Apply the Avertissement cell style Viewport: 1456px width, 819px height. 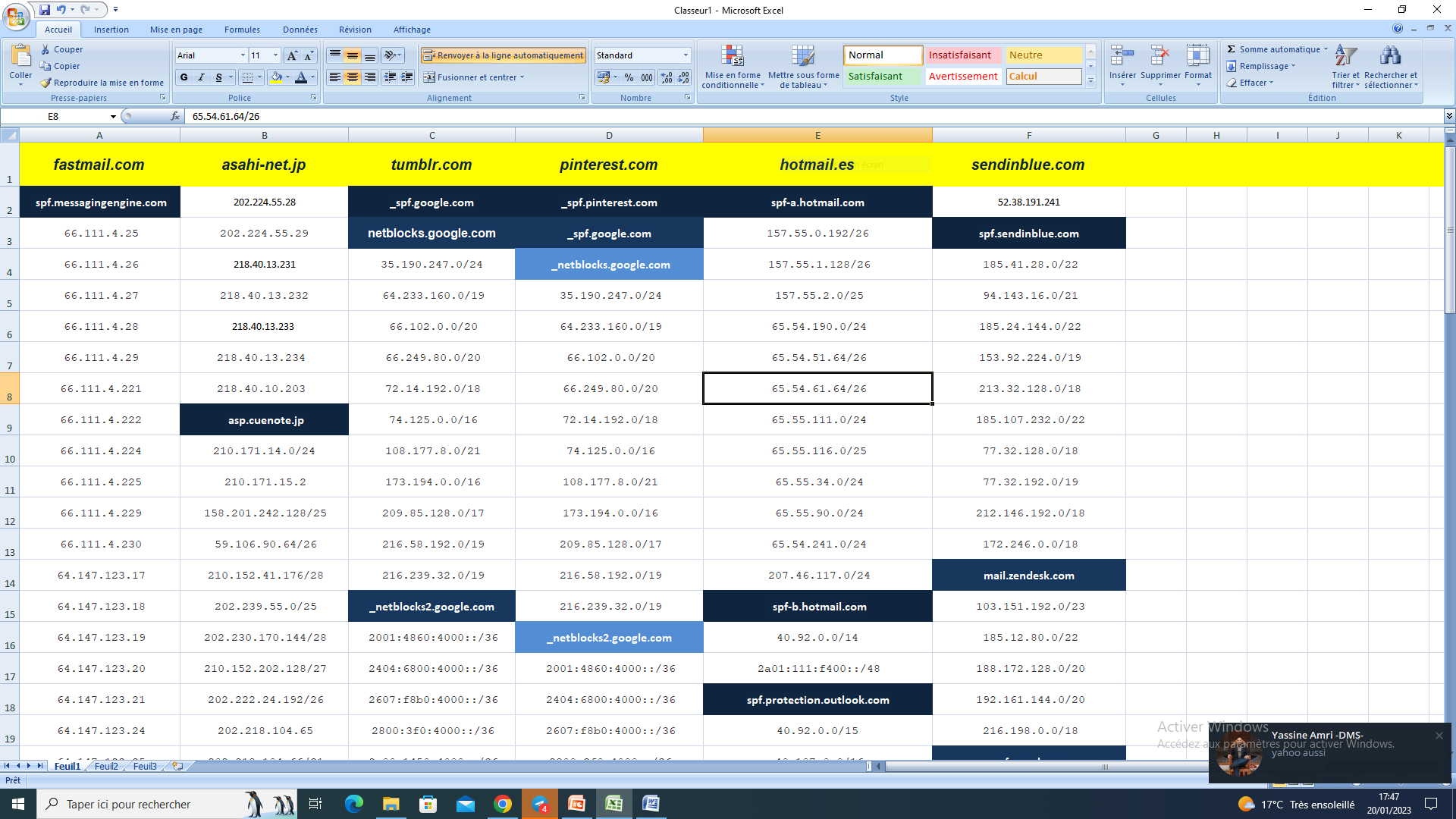click(x=963, y=77)
